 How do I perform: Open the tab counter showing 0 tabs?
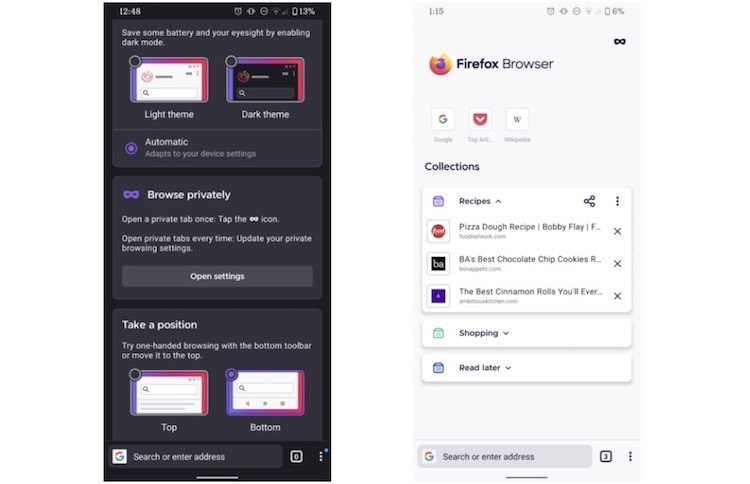(296, 457)
